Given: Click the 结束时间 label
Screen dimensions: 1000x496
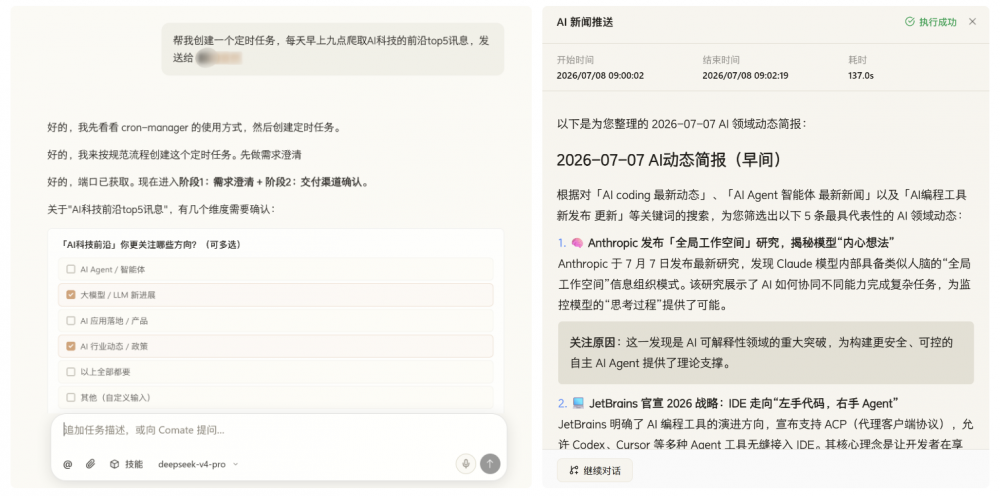Looking at the screenshot, I should (721, 60).
